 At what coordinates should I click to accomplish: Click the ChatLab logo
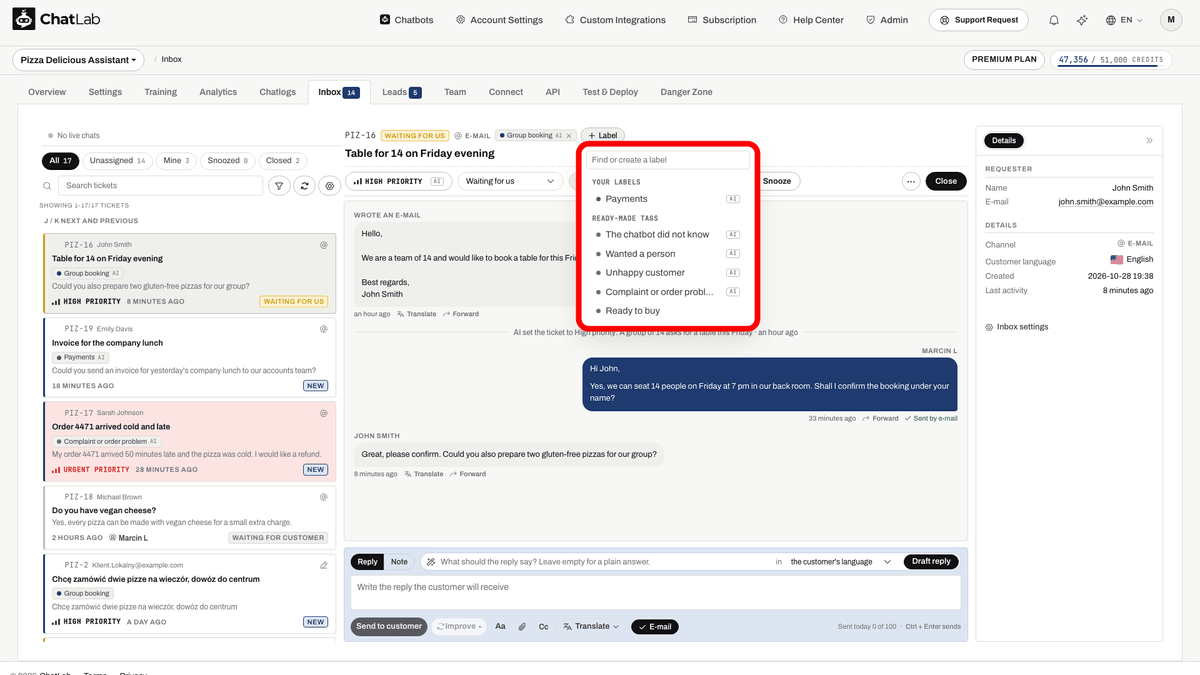point(57,20)
